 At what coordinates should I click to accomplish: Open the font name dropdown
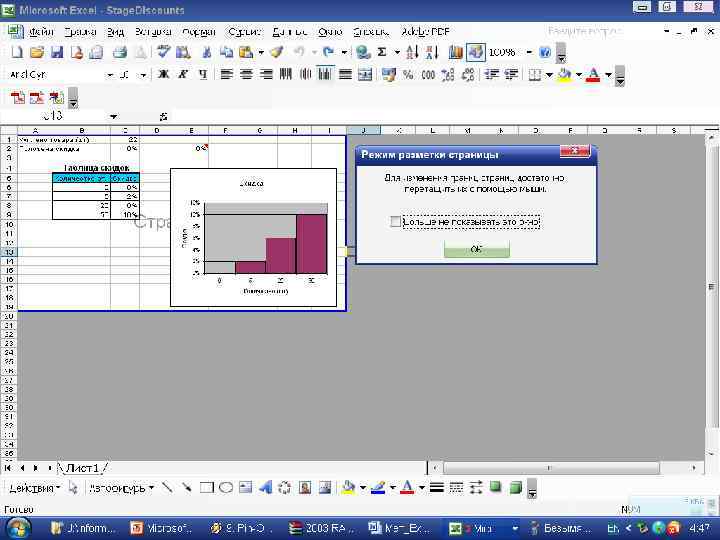point(109,75)
